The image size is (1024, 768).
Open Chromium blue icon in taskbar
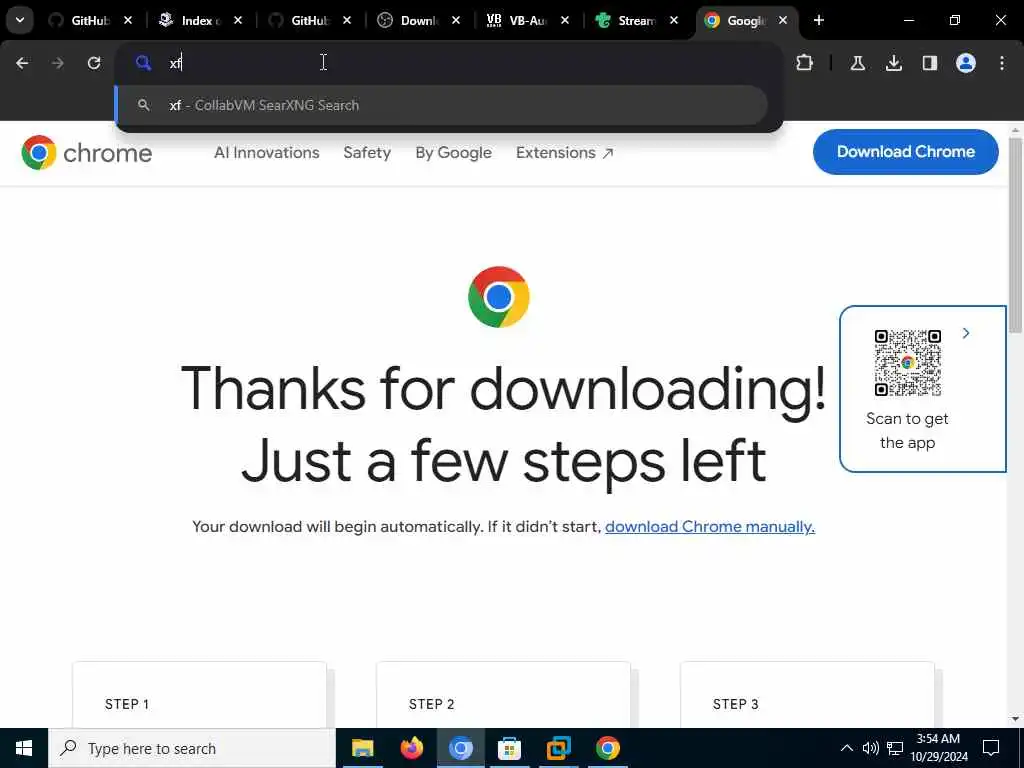460,748
